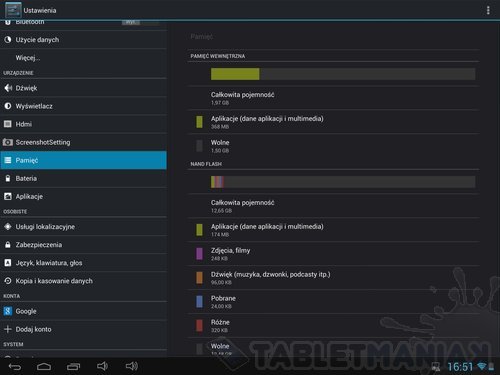Tap the Google account icon

pyautogui.click(x=8, y=311)
